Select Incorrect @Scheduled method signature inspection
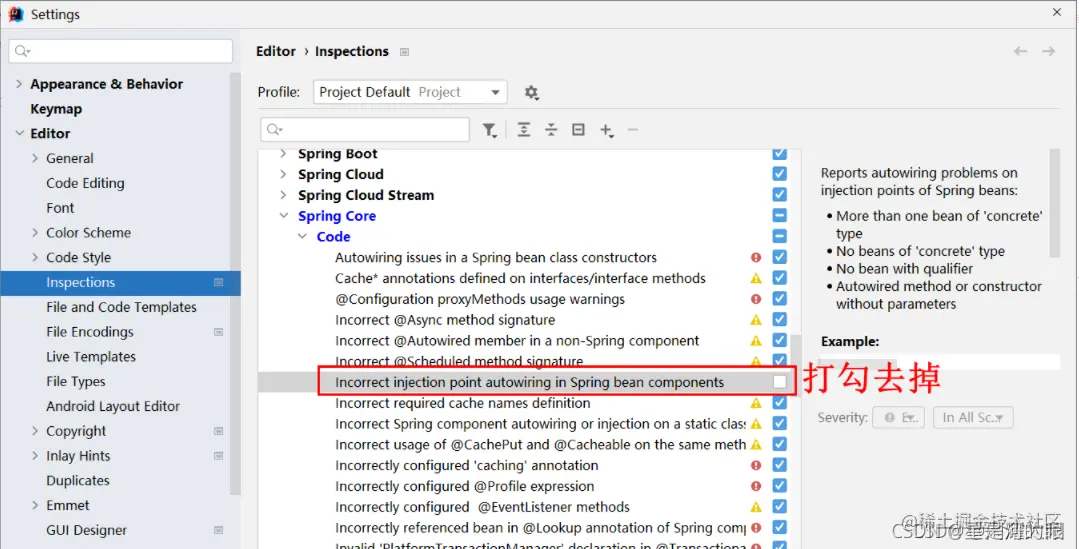This screenshot has height=549, width=1079. pyautogui.click(x=459, y=361)
